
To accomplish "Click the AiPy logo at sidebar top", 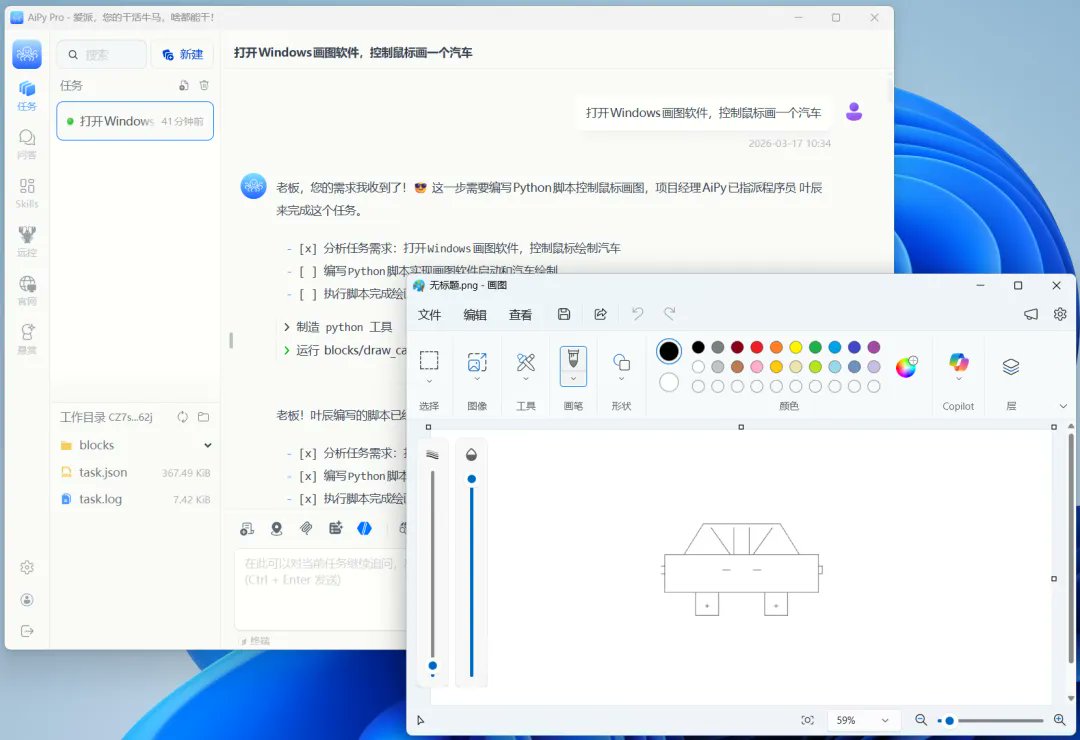I will click(x=27, y=54).
